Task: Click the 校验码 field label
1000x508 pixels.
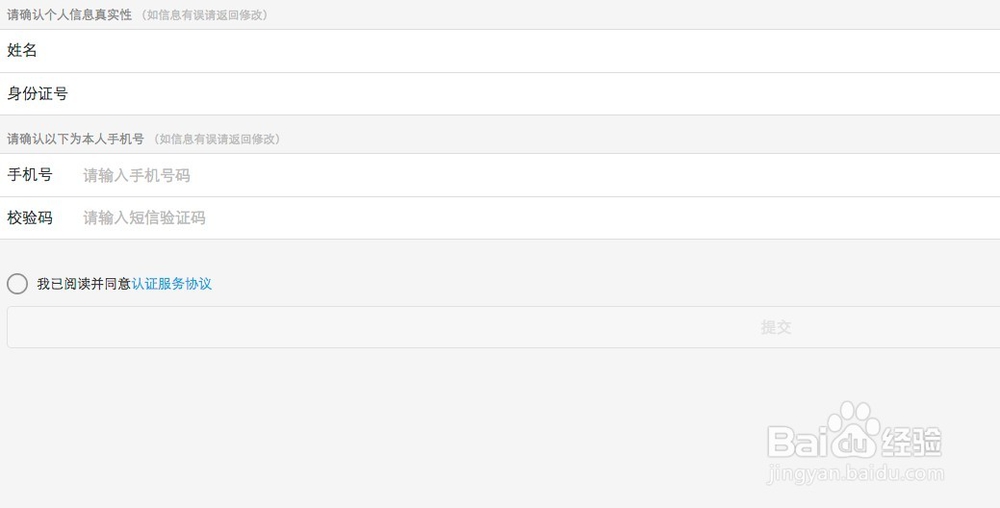Action: (30, 217)
